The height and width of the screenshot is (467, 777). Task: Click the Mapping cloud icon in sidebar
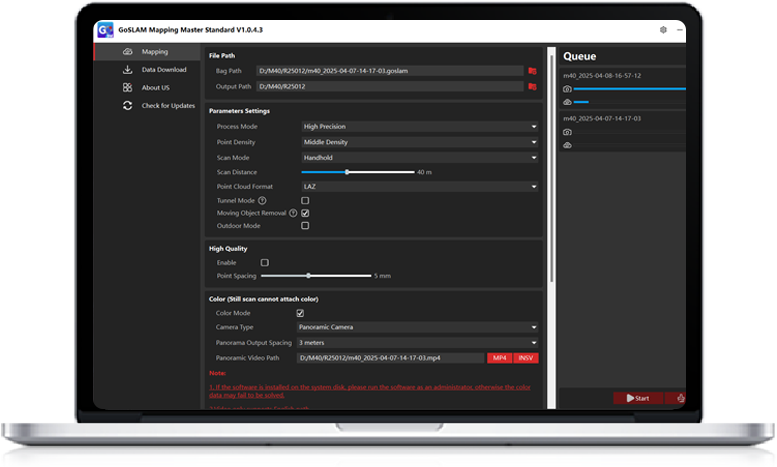(128, 52)
